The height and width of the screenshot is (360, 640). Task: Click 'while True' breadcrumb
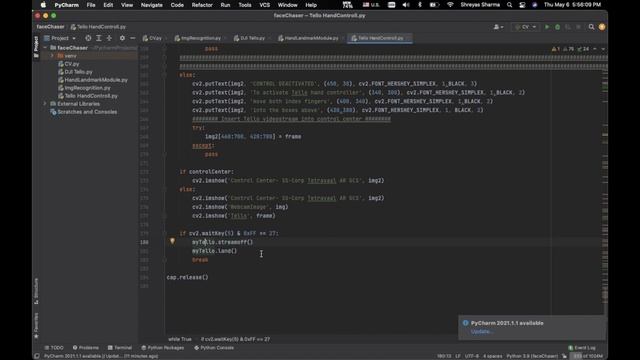coord(180,339)
